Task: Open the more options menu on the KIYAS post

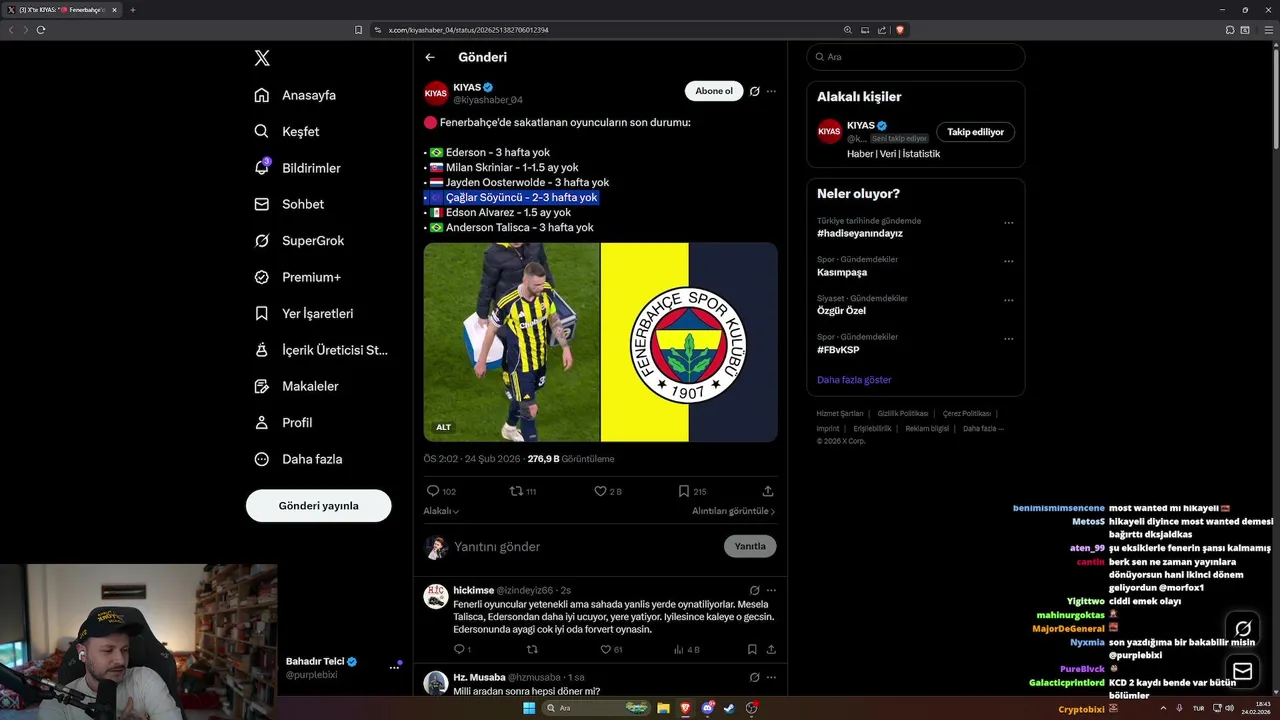Action: click(x=771, y=91)
